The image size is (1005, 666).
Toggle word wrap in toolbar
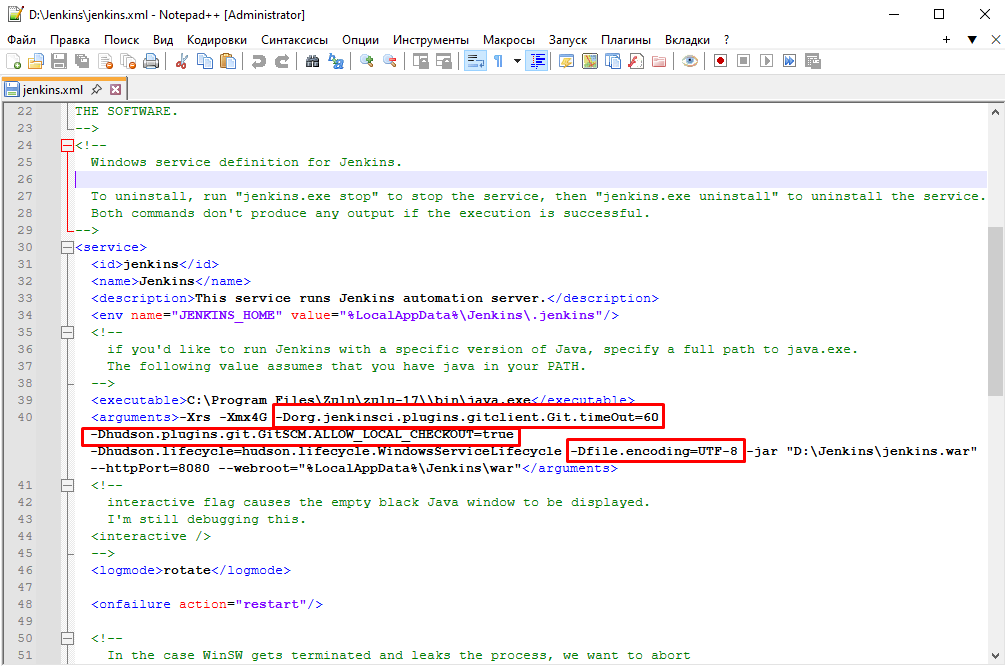point(475,61)
